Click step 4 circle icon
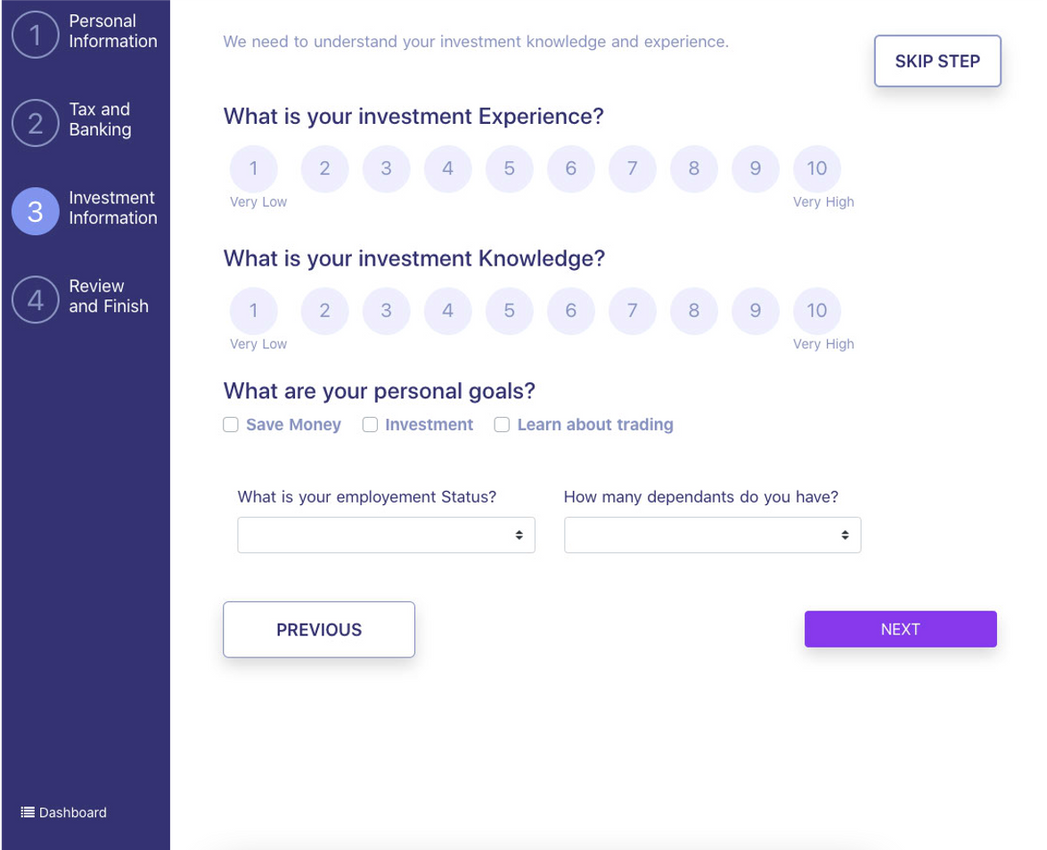 tap(35, 299)
